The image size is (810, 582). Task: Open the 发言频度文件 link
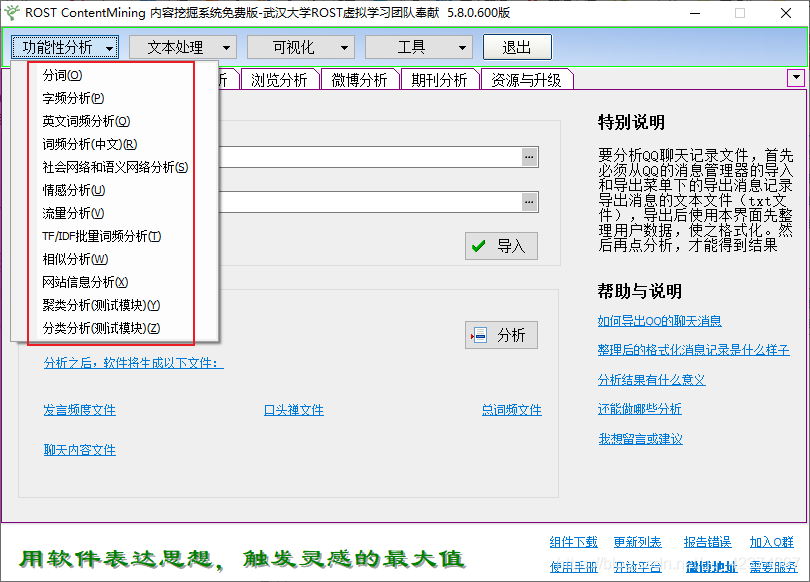pyautogui.click(x=80, y=410)
